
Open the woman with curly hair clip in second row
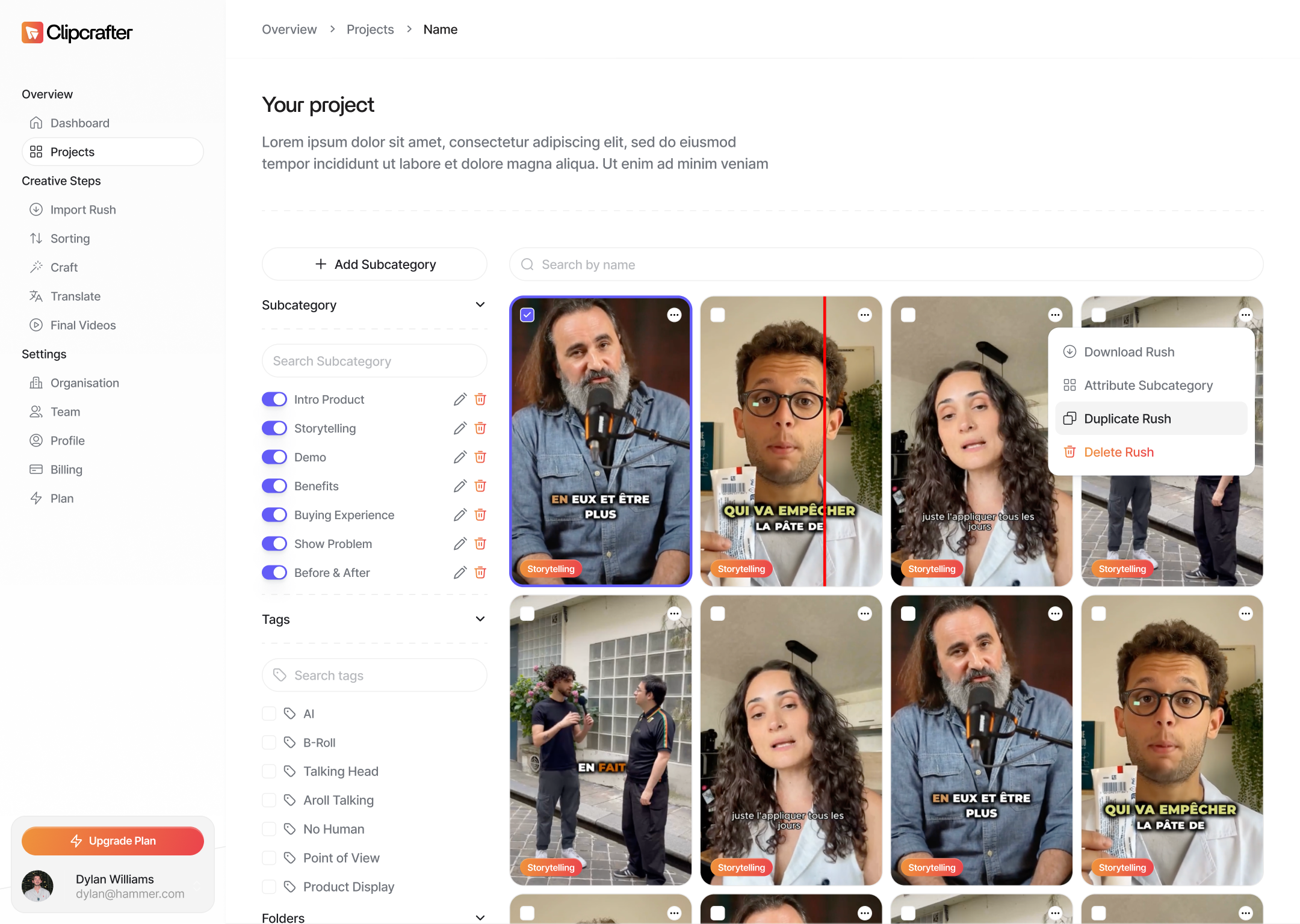tap(791, 740)
